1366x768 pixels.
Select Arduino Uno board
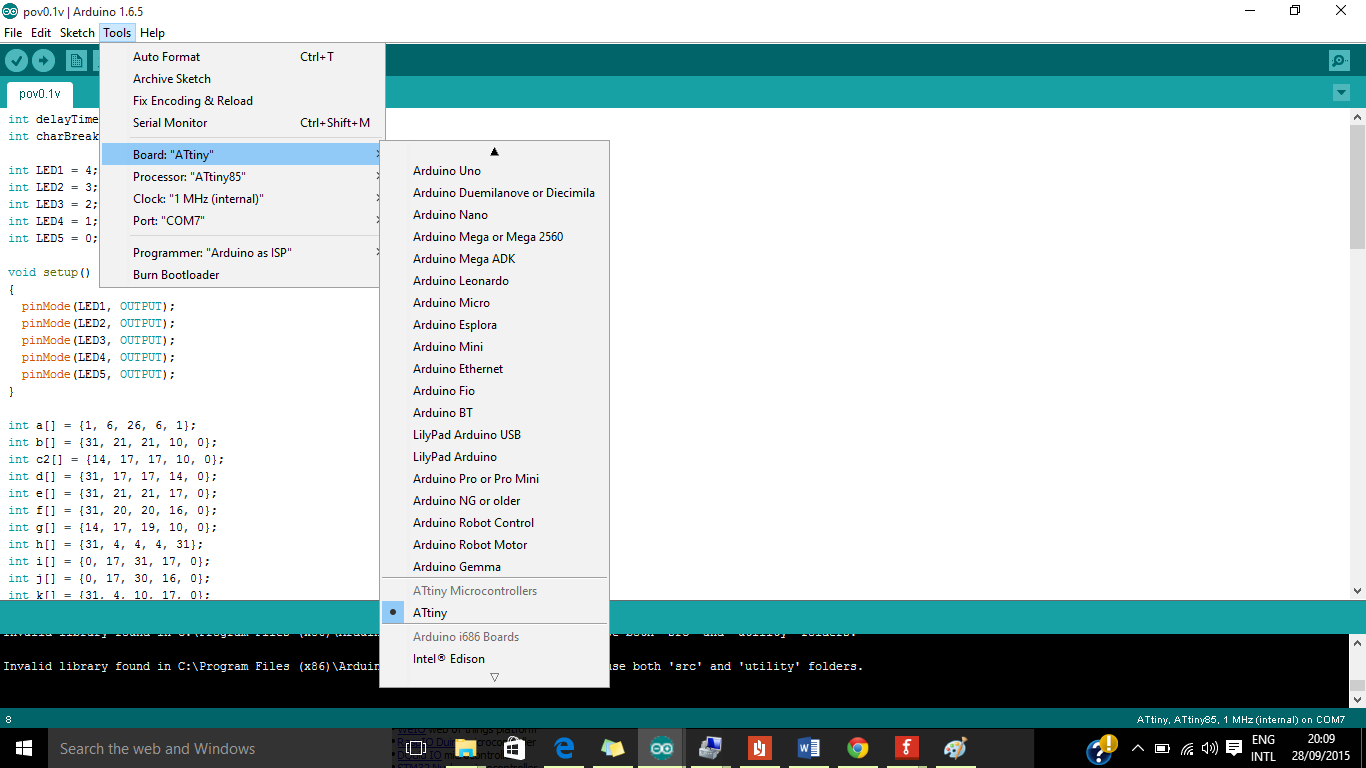(494, 171)
